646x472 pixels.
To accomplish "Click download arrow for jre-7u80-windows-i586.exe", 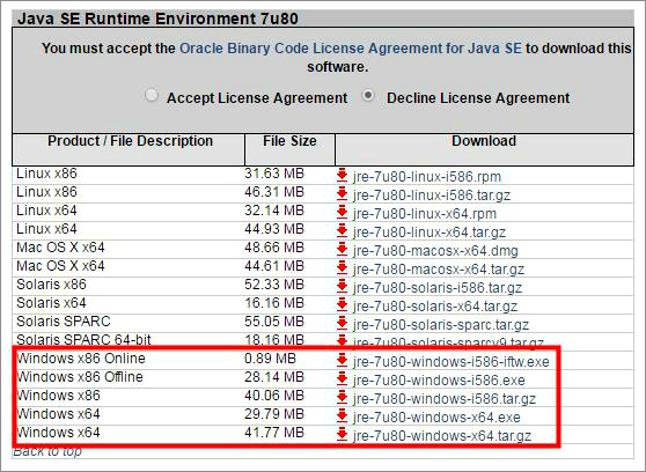I will click(x=342, y=379).
